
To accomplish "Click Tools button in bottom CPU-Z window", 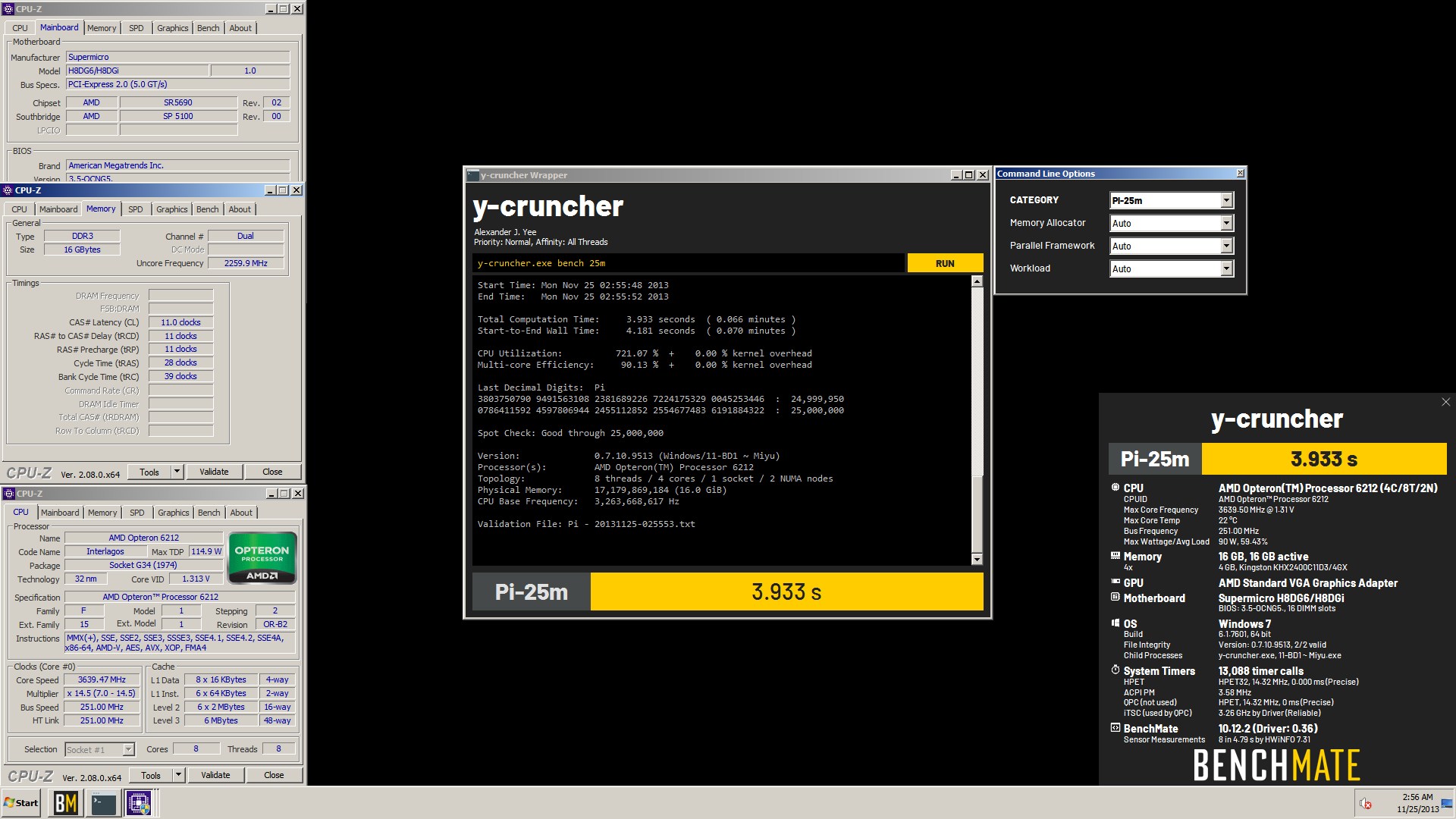I will click(151, 775).
